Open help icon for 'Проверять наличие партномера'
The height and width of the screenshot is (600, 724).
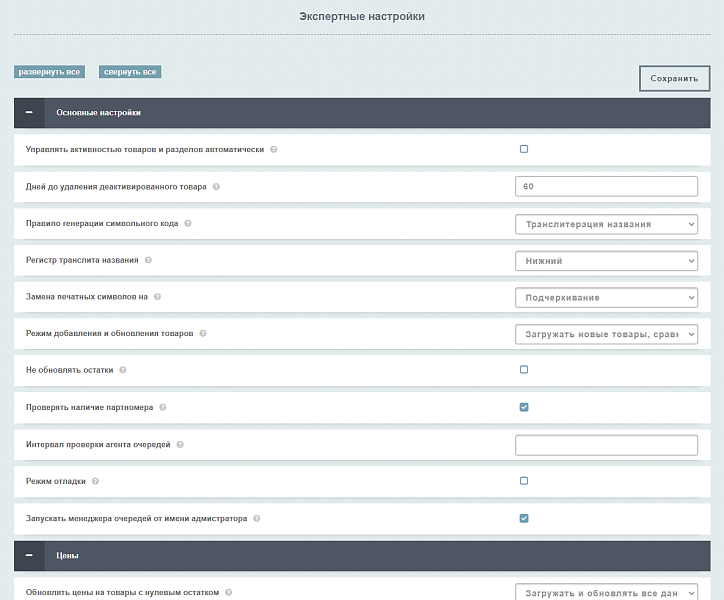click(163, 407)
